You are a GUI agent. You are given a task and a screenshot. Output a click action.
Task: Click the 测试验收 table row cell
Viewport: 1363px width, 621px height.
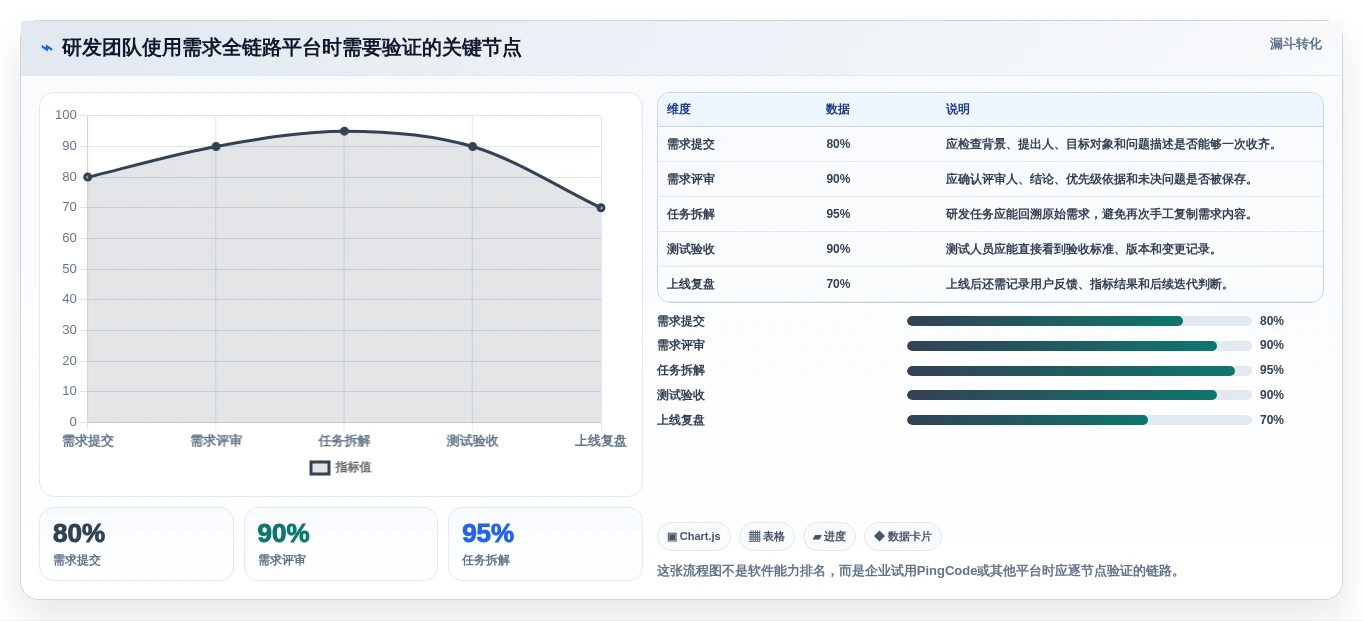click(691, 249)
